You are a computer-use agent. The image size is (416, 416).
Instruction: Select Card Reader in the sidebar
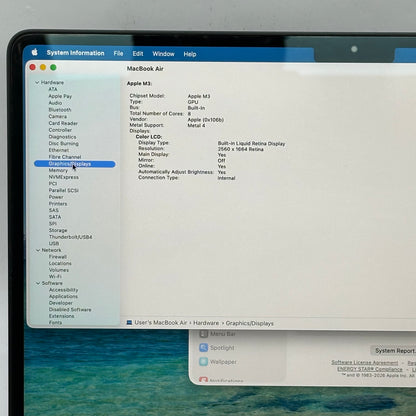point(63,123)
